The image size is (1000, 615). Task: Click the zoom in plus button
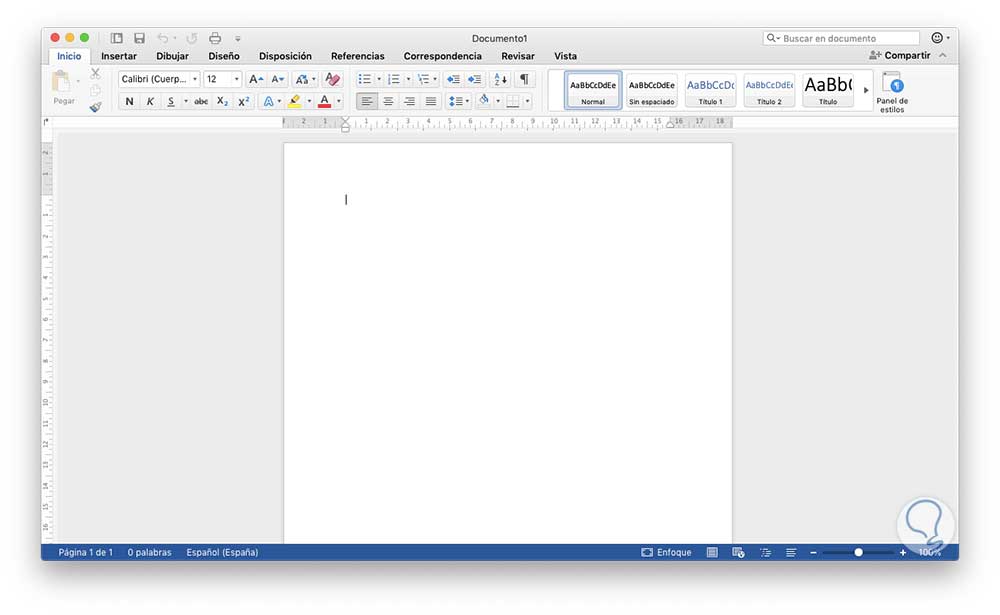[902, 552]
